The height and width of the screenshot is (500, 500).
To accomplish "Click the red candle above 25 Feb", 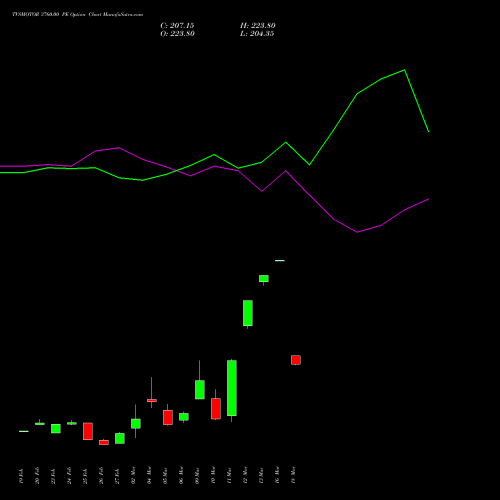I will pyautogui.click(x=88, y=431).
